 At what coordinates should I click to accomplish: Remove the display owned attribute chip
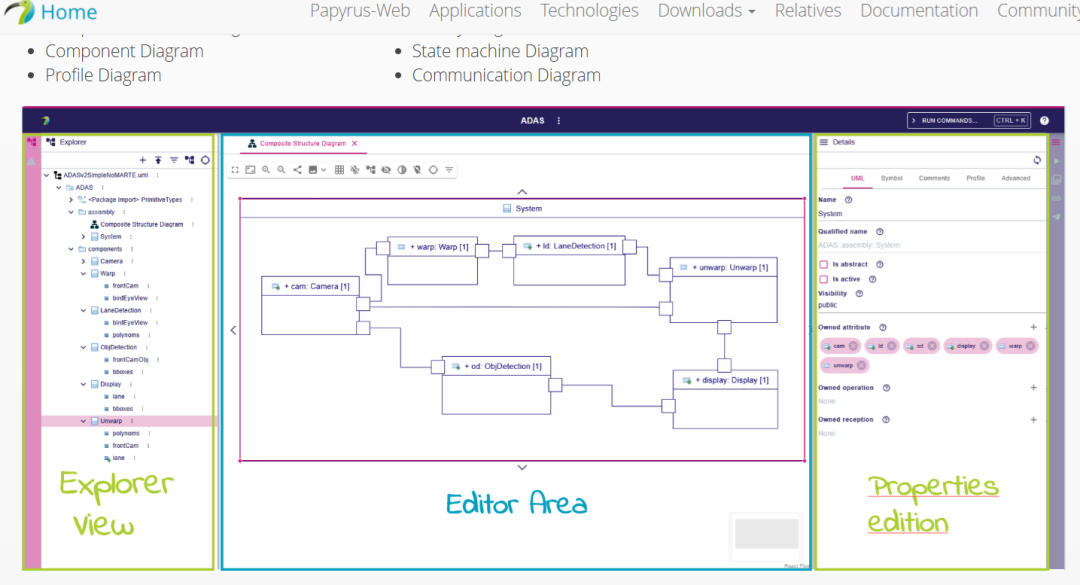[x=984, y=346]
